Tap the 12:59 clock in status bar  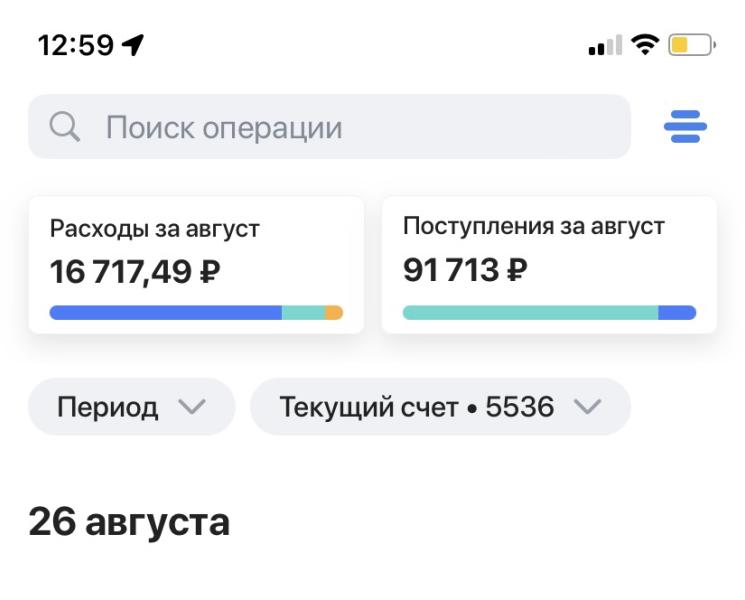[x=76, y=45]
